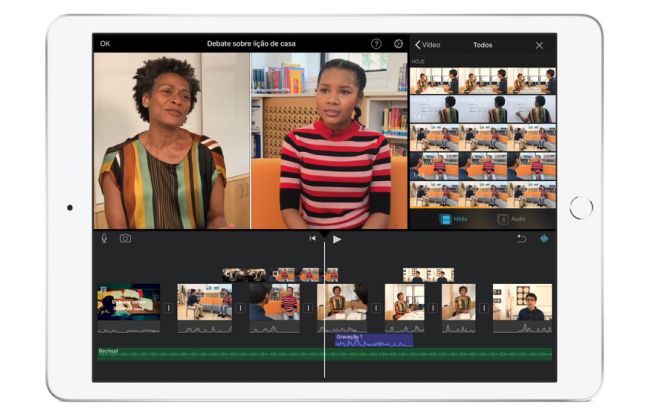Toggle audio waveforms display icon
The width and height of the screenshot is (650, 414).
(544, 238)
